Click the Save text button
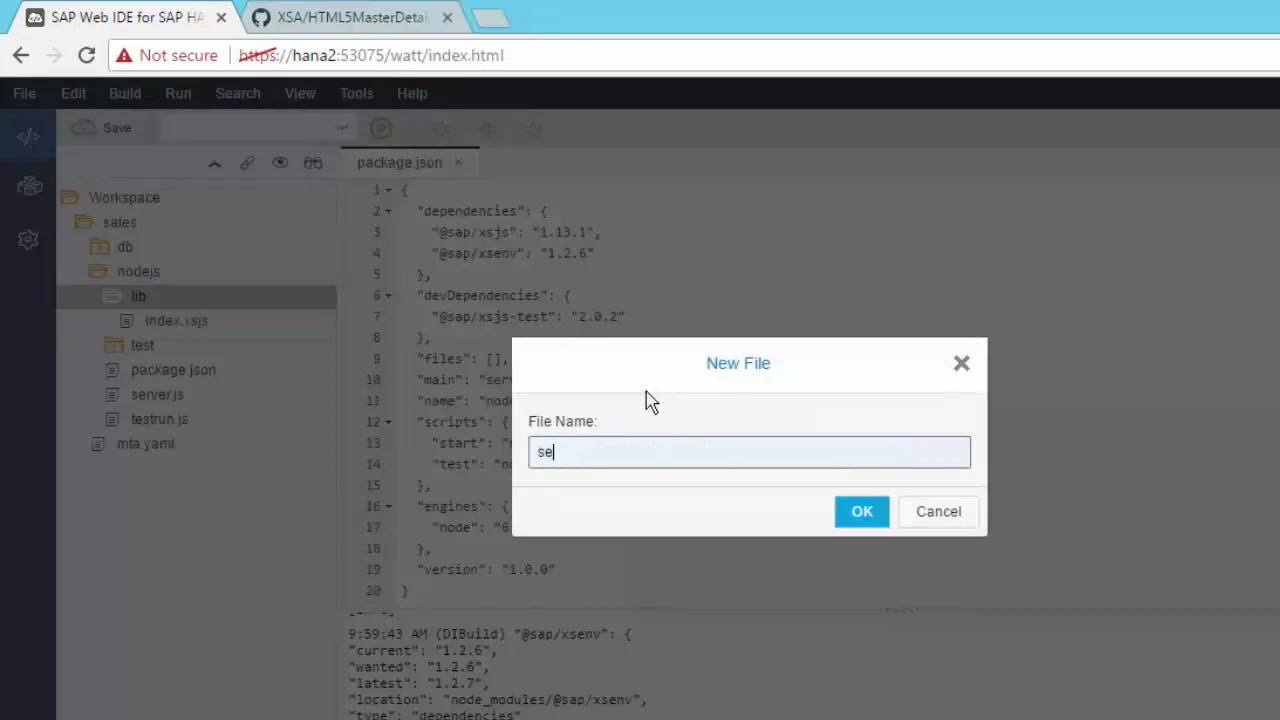The width and height of the screenshot is (1280, 720). point(117,128)
